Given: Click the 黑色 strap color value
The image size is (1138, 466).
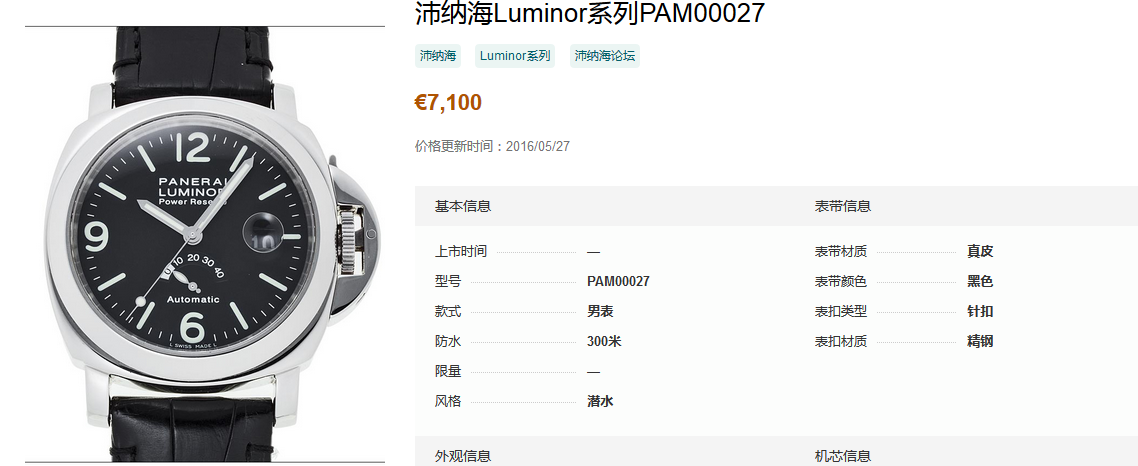Looking at the screenshot, I should [x=980, y=282].
